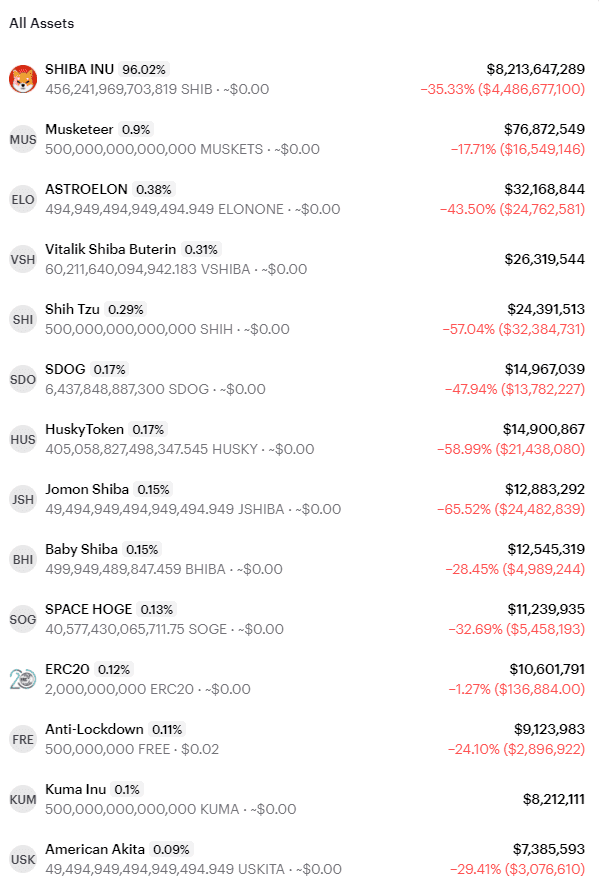The width and height of the screenshot is (599, 893).
Task: Click the USK American Akita token icon
Action: click(23, 859)
